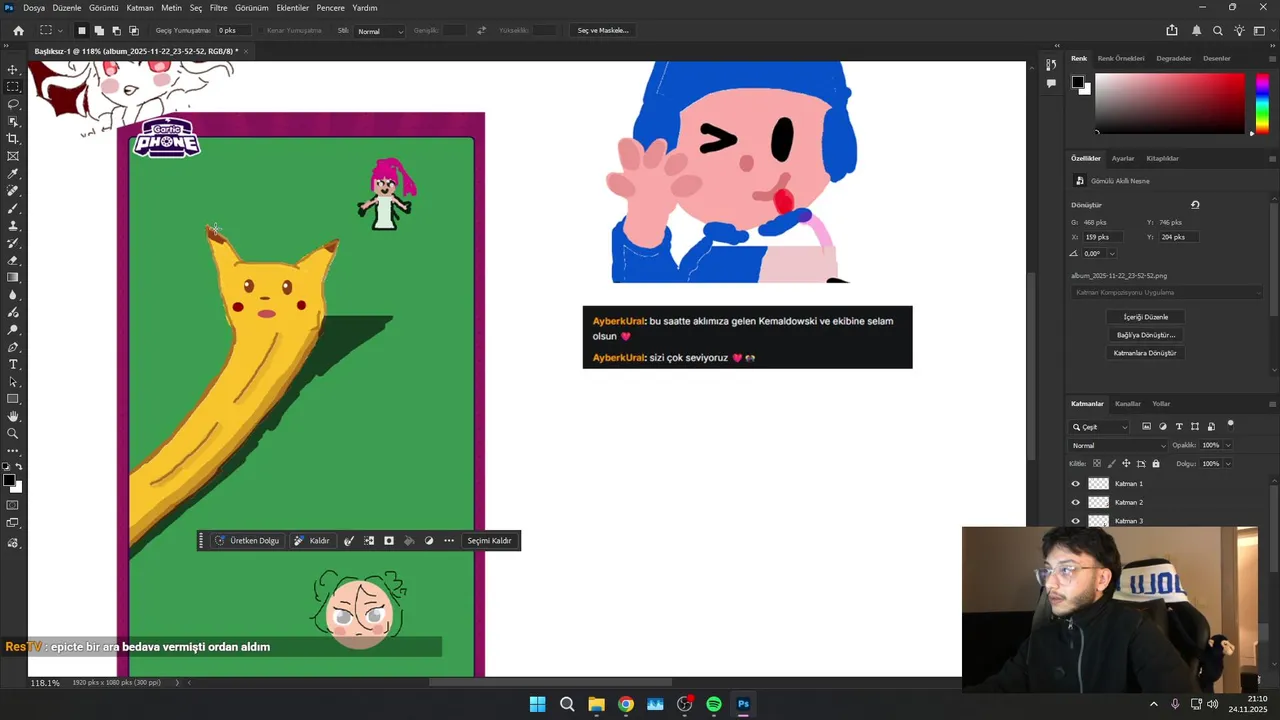Choose Add to selection mode icon
This screenshot has height=720, width=1280.
pos(99,31)
